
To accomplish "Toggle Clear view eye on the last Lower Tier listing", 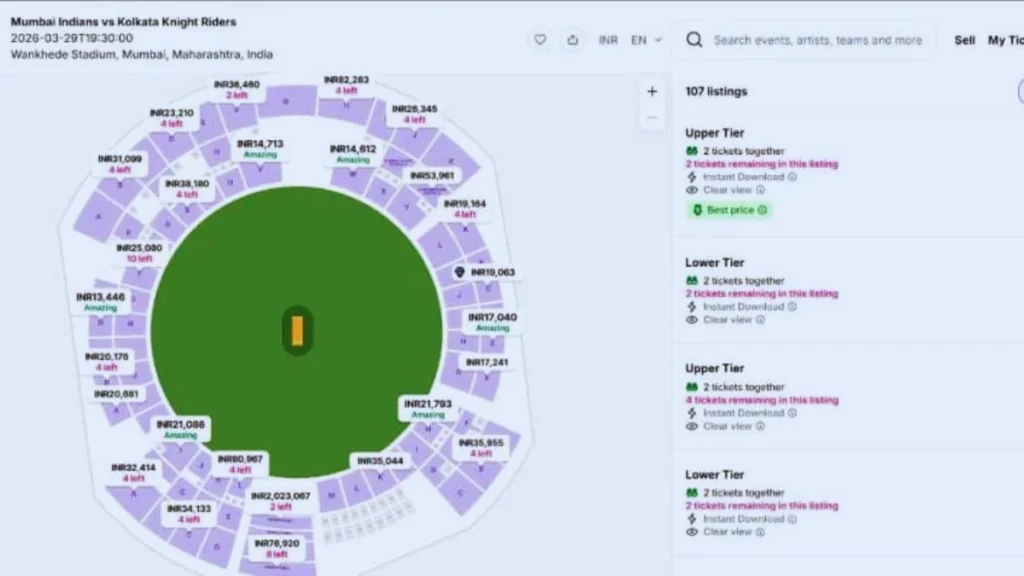I will [690, 532].
